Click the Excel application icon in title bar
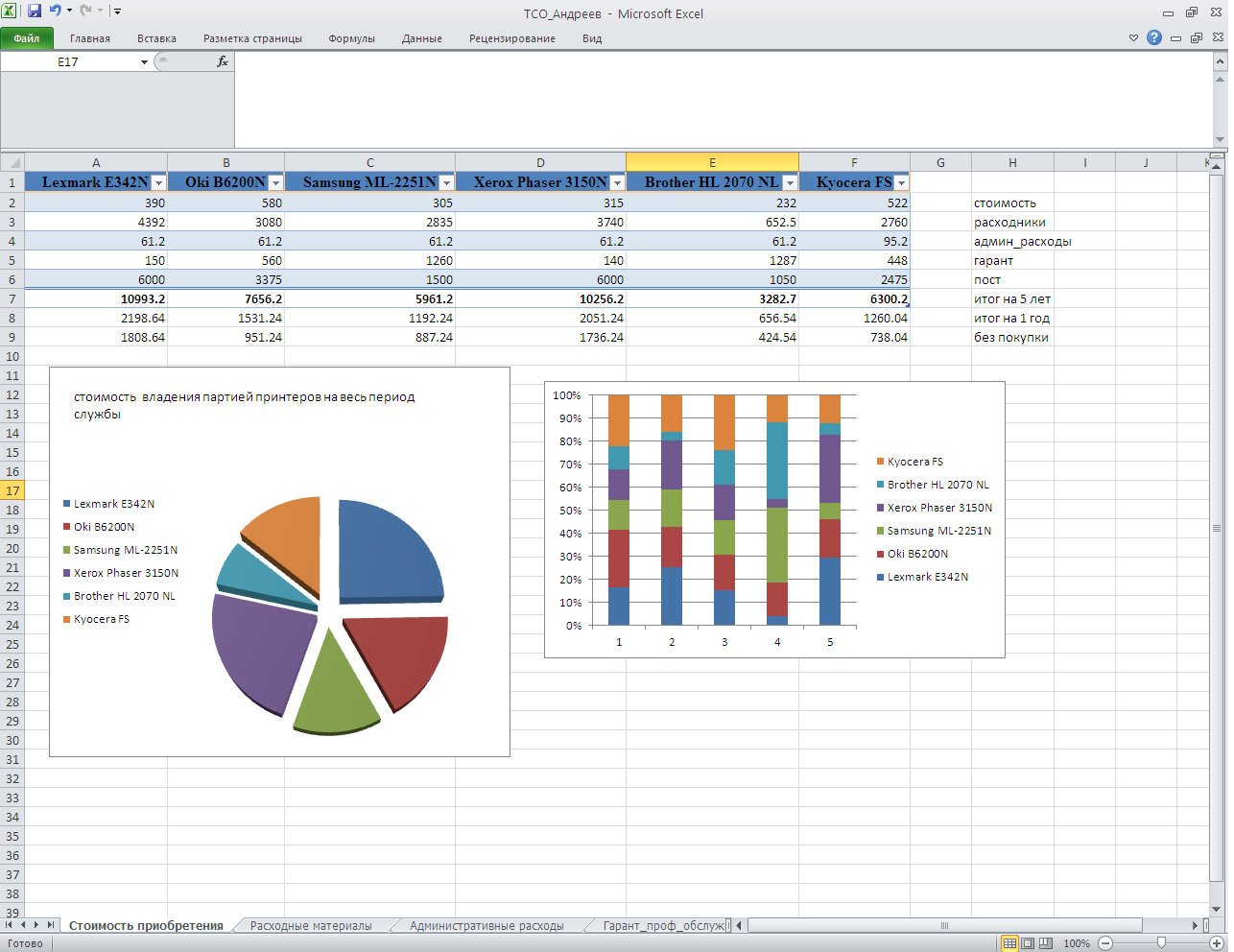1234x952 pixels. coord(10,11)
